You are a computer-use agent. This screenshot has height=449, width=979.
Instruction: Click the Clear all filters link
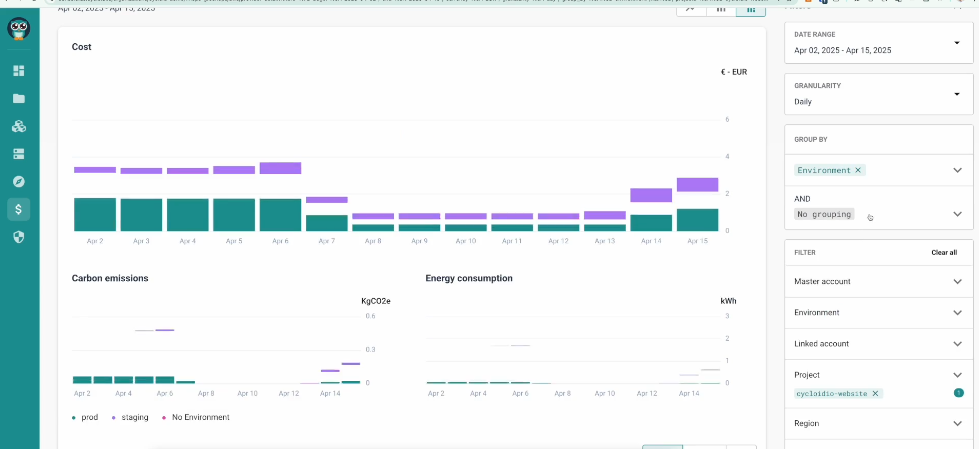[943, 253]
